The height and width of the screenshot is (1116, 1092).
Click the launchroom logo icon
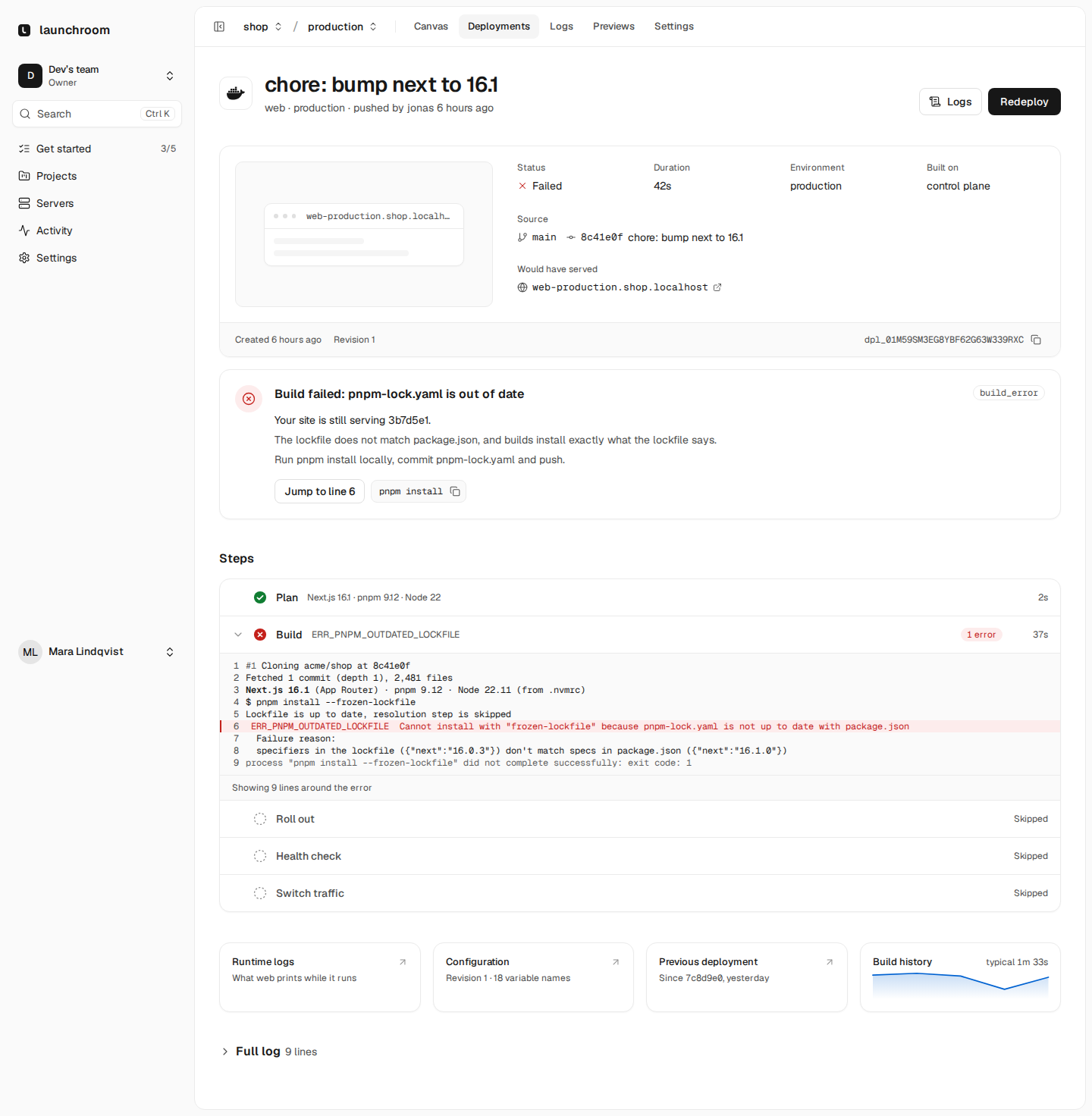click(x=24, y=30)
